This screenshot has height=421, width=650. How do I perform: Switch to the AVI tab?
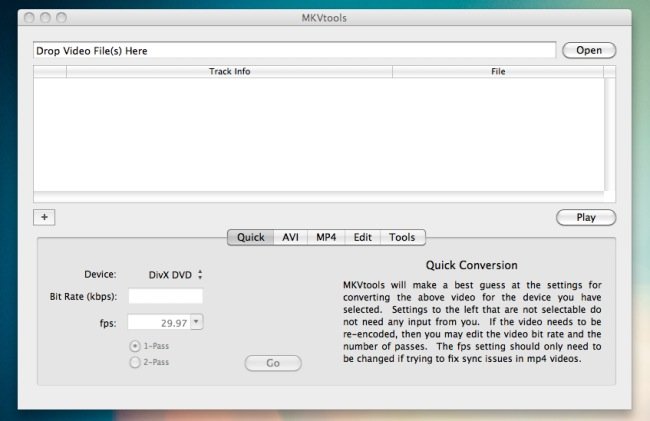[290, 237]
